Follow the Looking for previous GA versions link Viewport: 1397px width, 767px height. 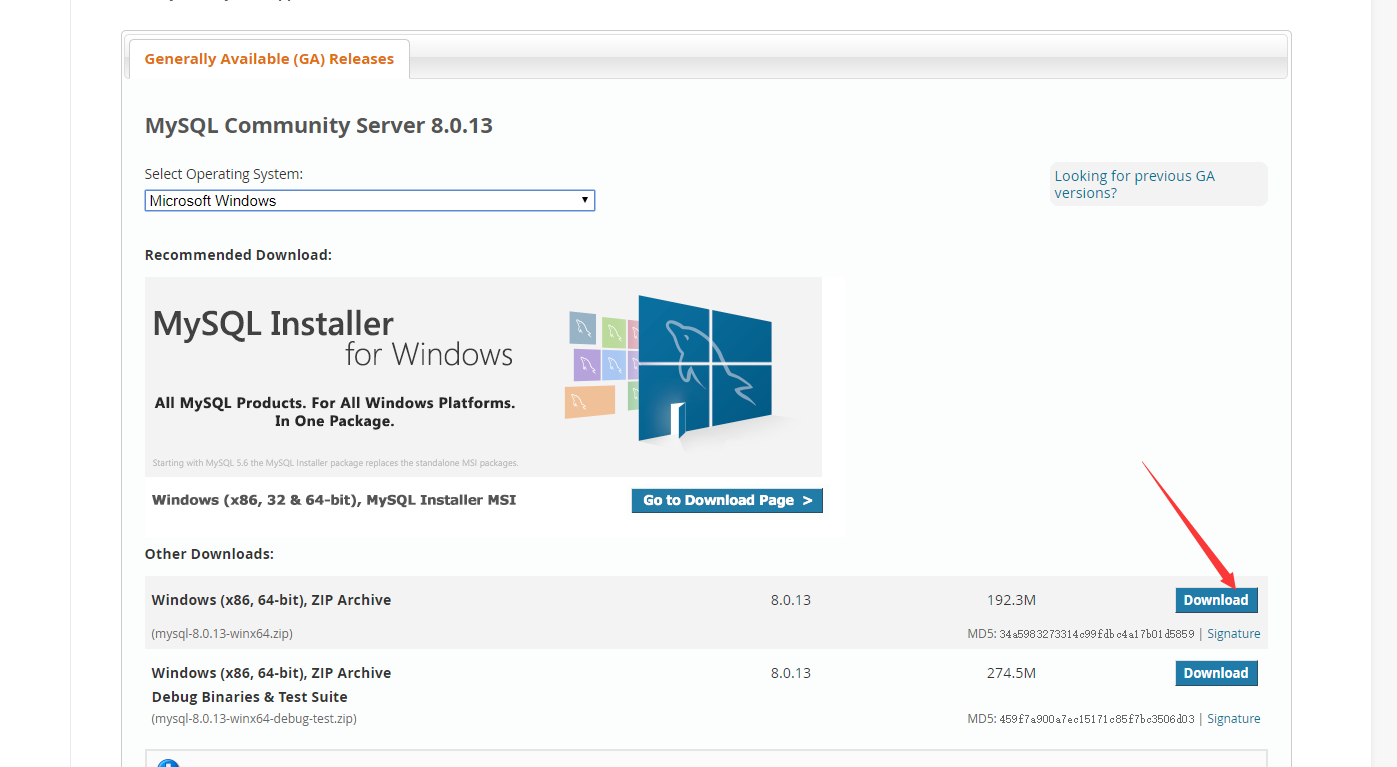[1134, 184]
